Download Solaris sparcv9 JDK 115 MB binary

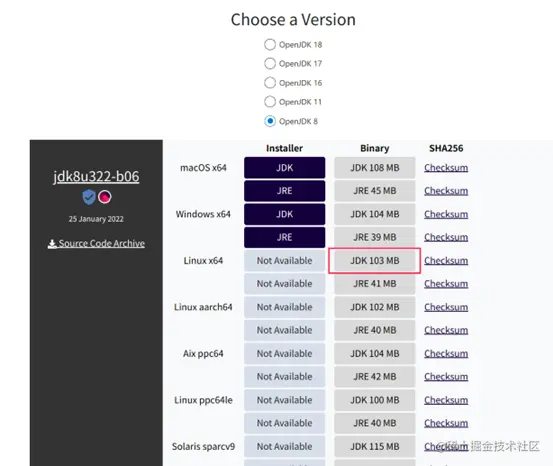point(375,446)
